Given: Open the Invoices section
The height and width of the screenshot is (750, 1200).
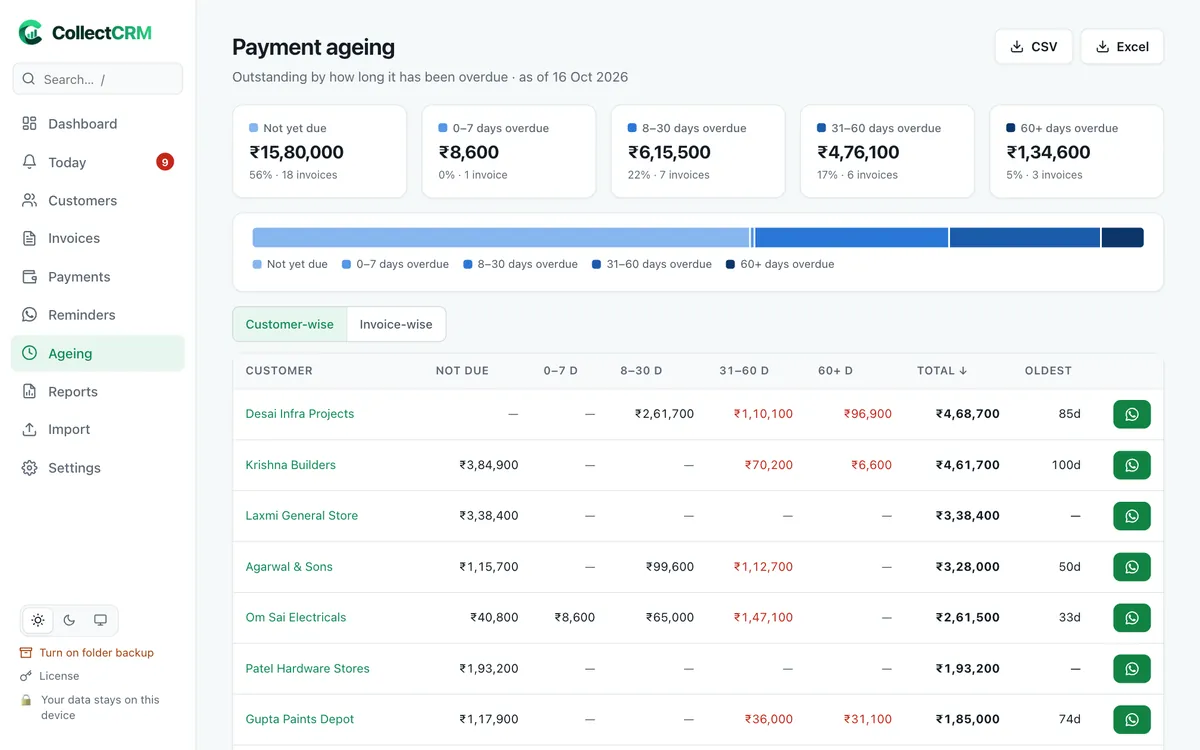Looking at the screenshot, I should pos(98,238).
